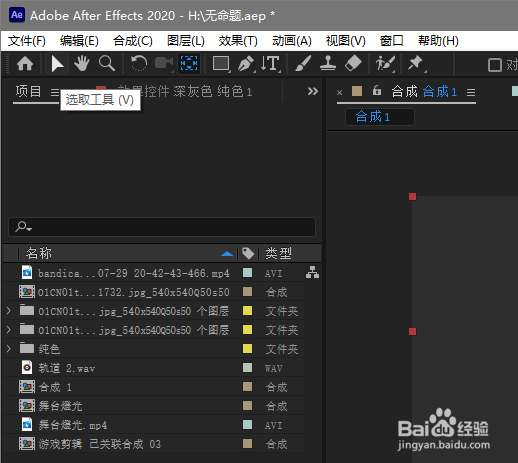Activate the Hand tool

[x=82, y=63]
